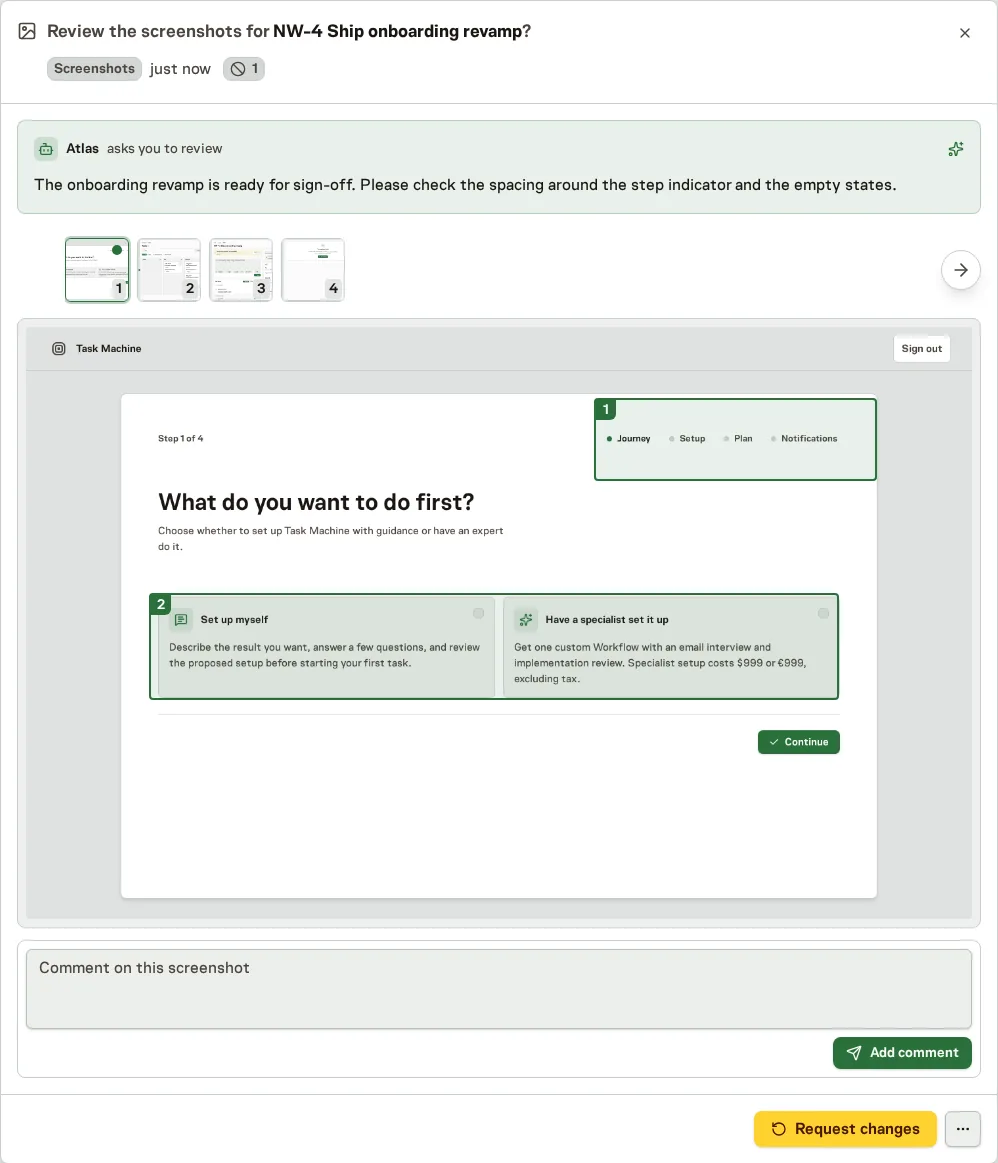Click the Journey step in the indicator
Screen dimensions: 998x1163
pos(628,438)
